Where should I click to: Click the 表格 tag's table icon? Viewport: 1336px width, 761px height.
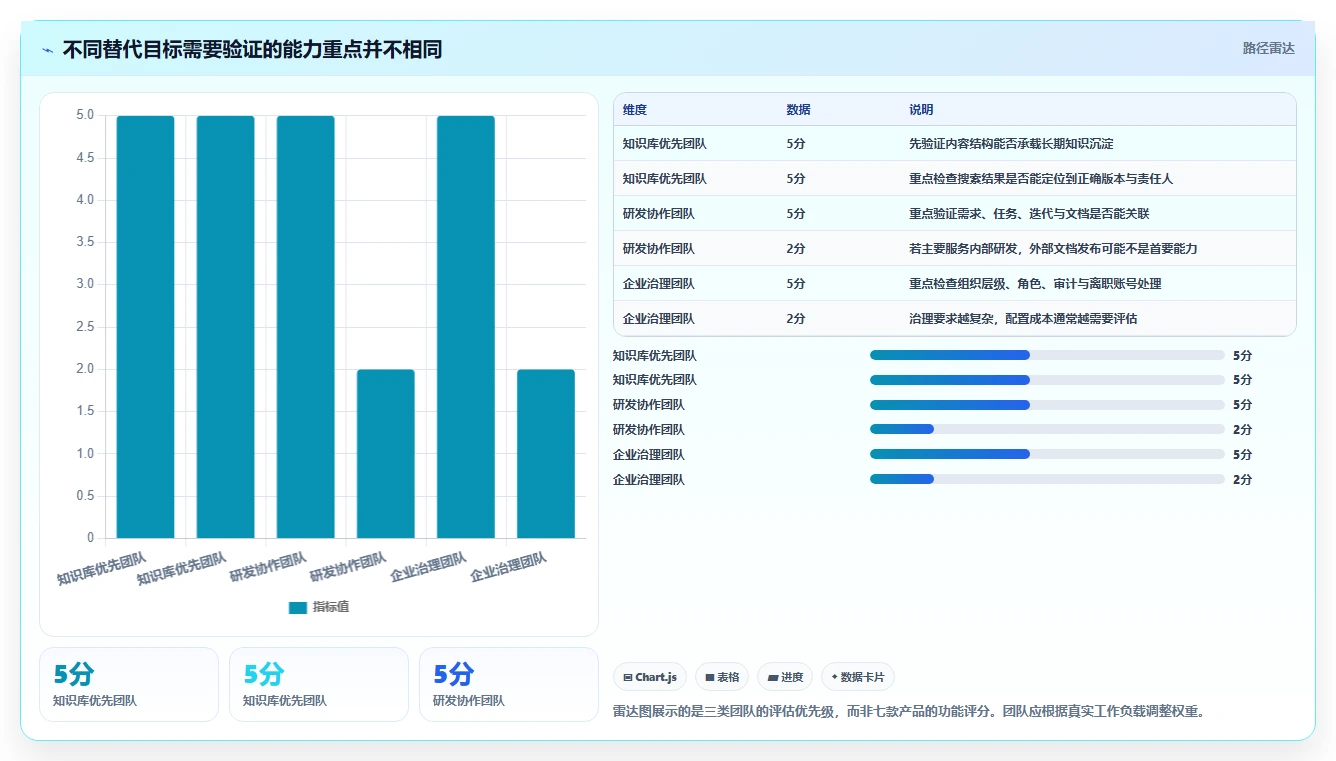(710, 677)
